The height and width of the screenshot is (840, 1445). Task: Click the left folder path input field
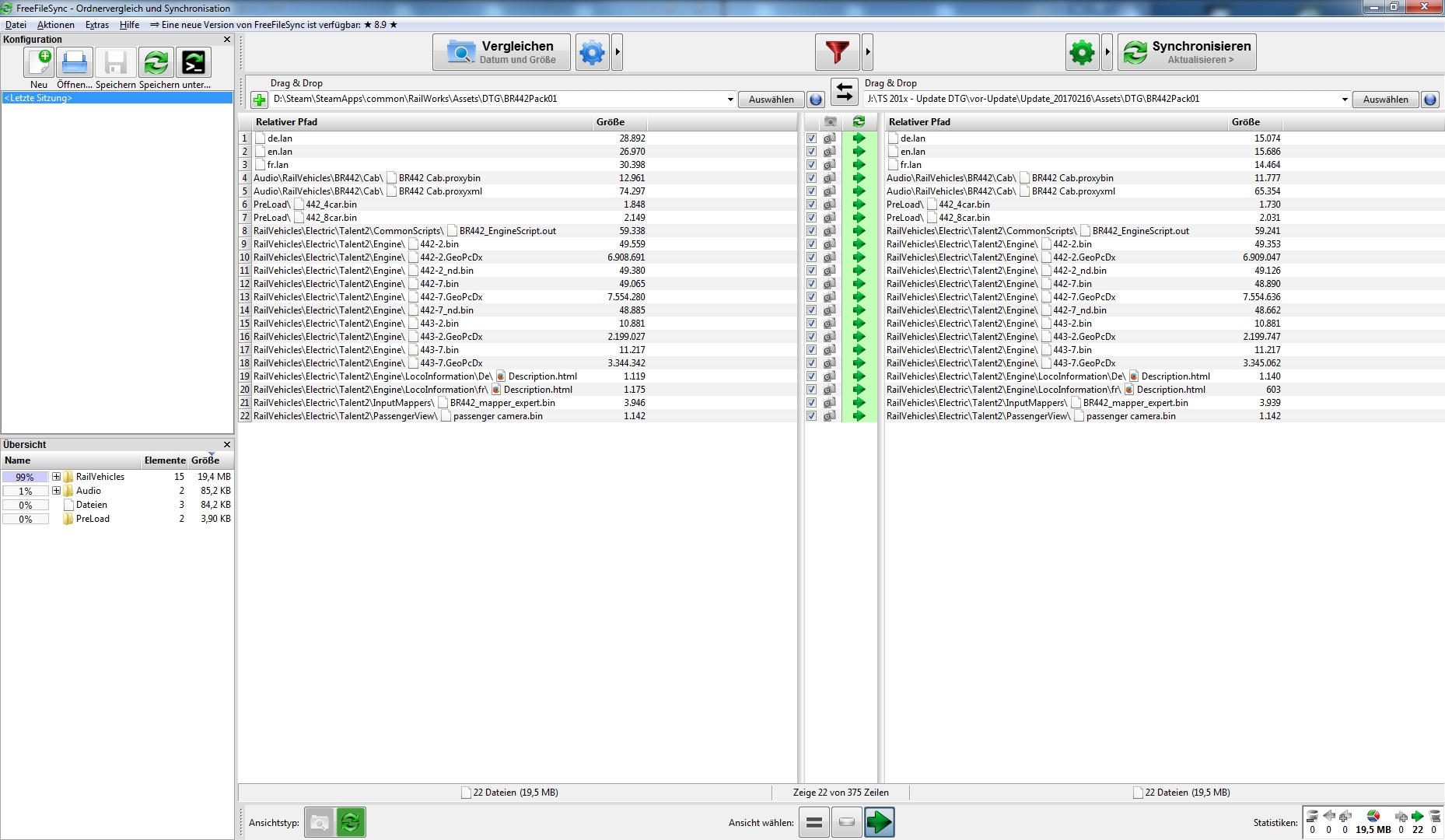(x=498, y=100)
